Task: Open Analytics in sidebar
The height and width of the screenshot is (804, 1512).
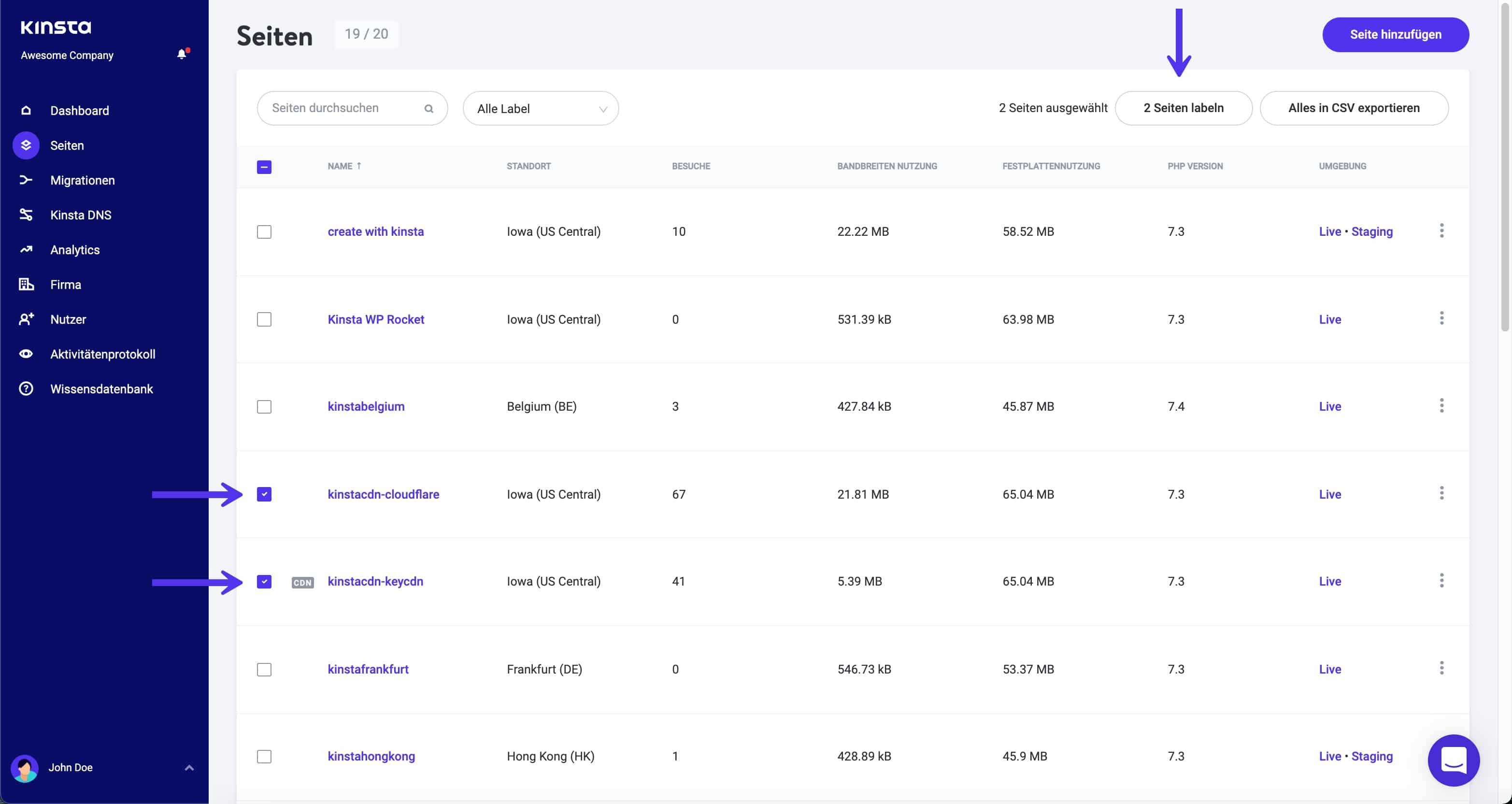Action: click(74, 250)
